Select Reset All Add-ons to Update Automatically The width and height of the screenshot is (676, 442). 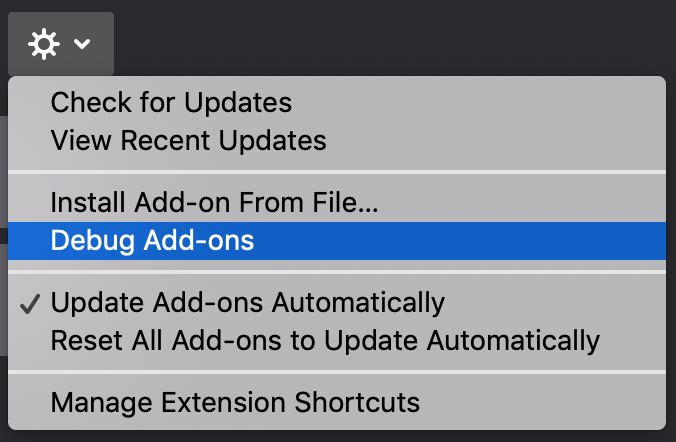[x=337, y=341]
